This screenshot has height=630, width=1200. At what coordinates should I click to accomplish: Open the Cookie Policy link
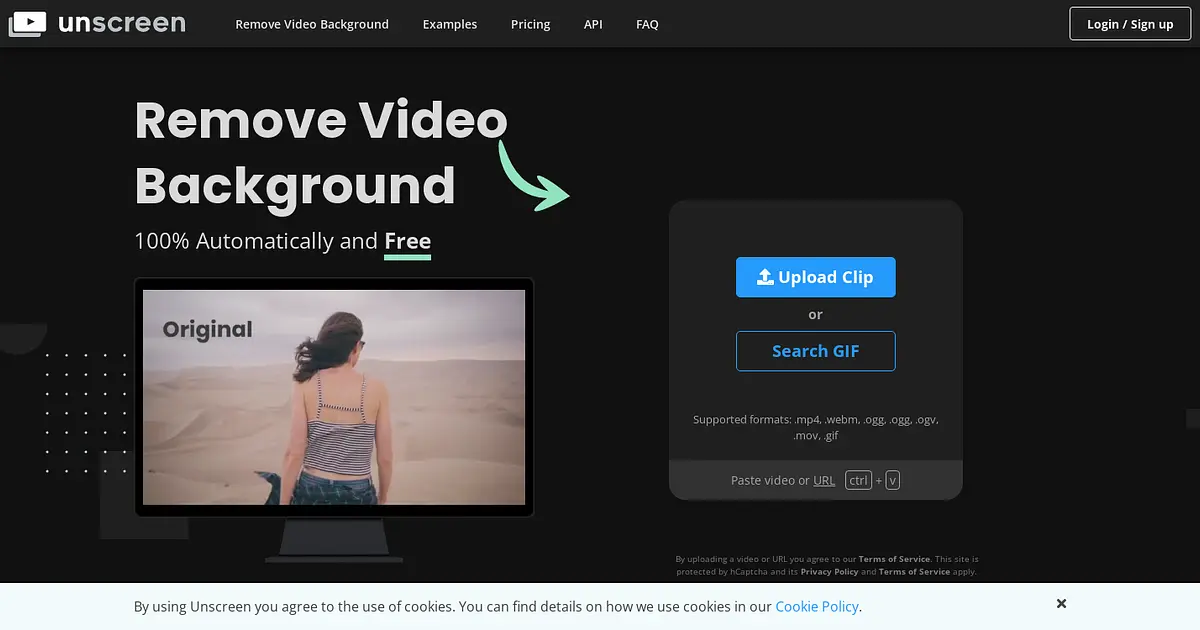click(816, 606)
